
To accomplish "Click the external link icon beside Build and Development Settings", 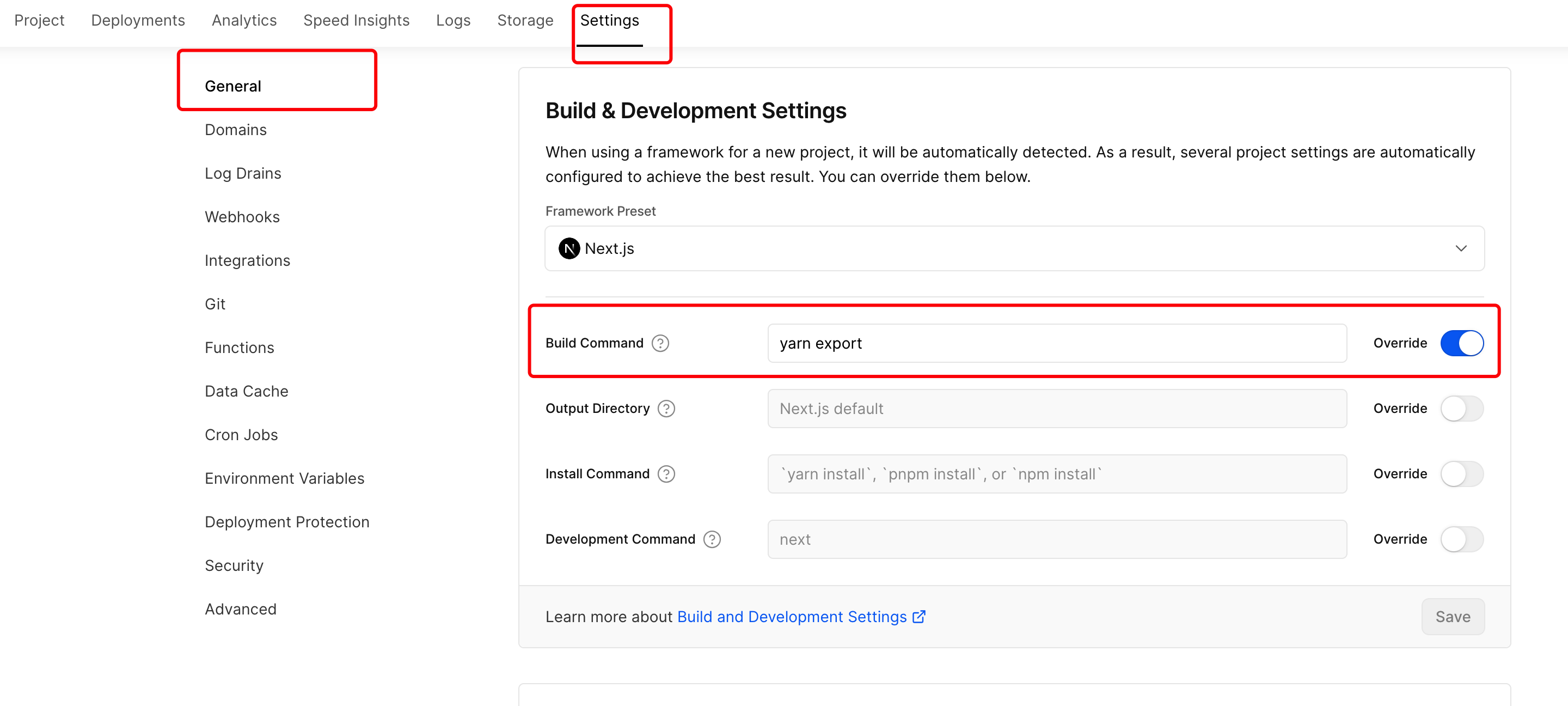I will (x=919, y=617).
